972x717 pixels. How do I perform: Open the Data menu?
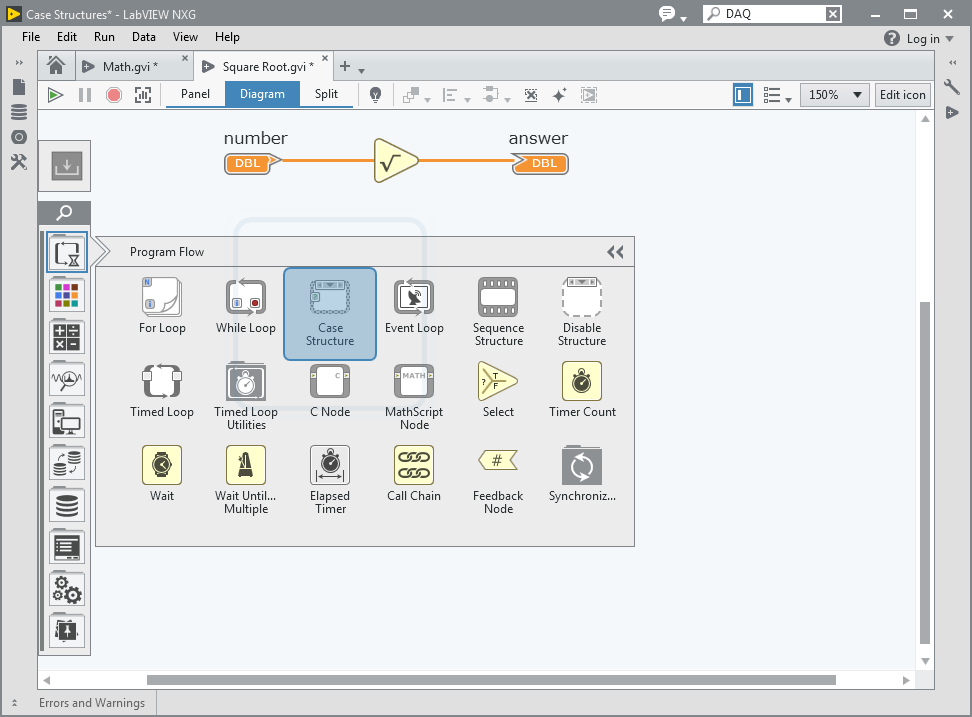(144, 37)
